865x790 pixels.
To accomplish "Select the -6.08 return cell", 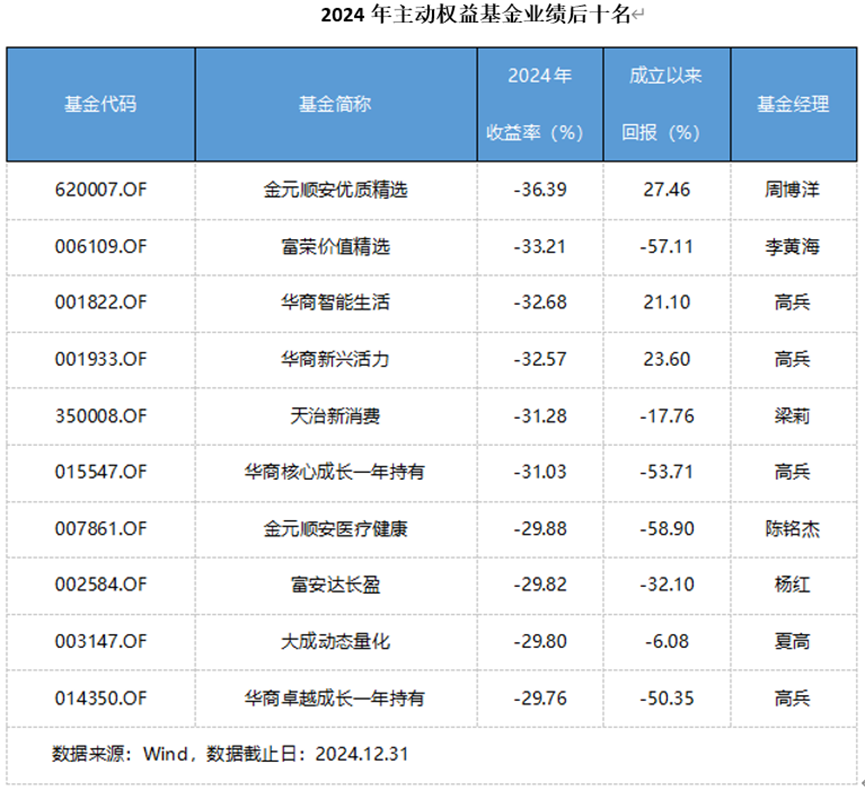I will pyautogui.click(x=667, y=641).
